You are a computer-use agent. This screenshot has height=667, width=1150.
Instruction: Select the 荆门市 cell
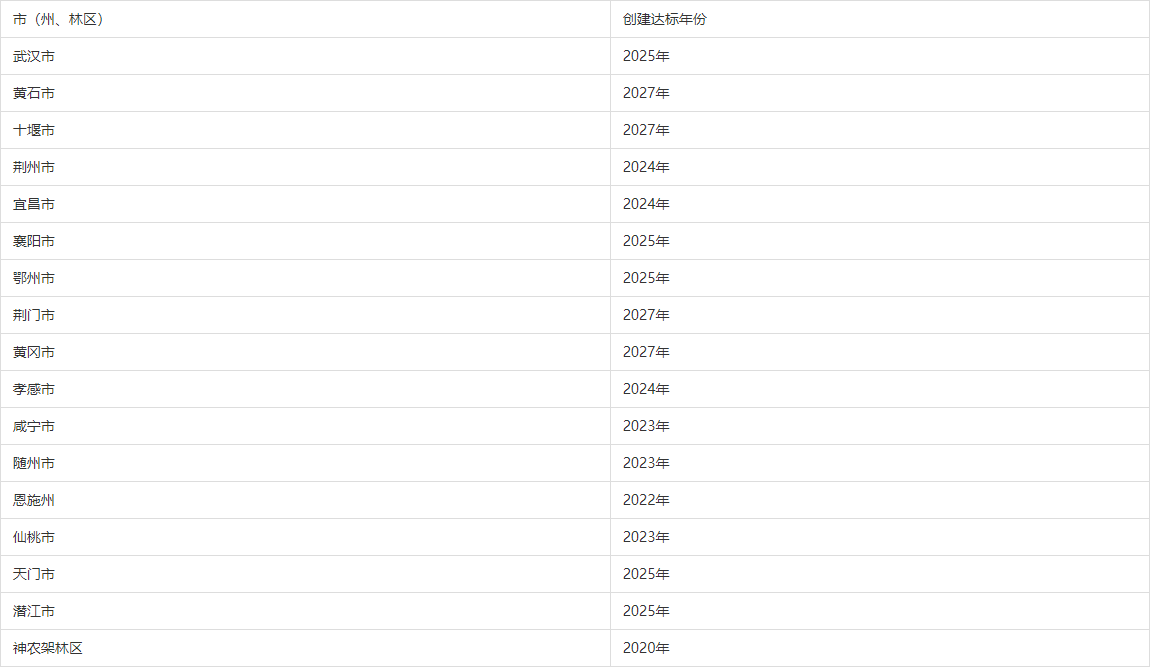305,315
